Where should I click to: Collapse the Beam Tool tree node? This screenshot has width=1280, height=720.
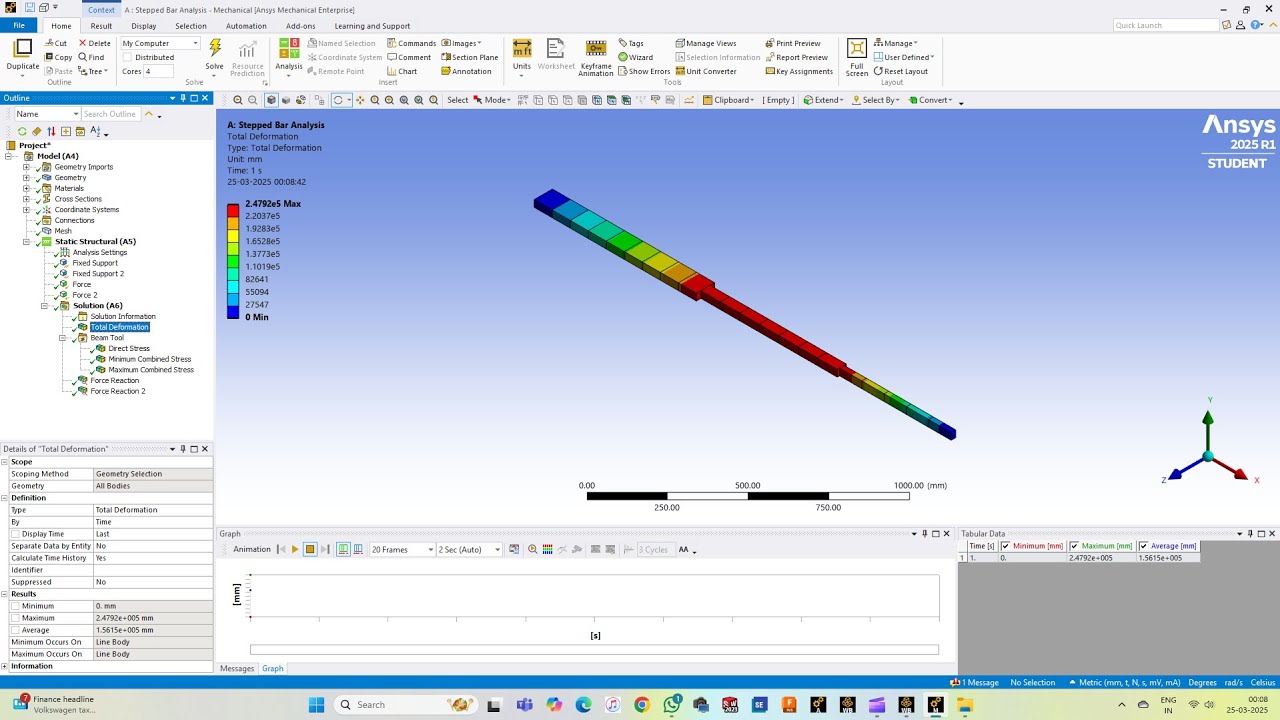point(63,338)
